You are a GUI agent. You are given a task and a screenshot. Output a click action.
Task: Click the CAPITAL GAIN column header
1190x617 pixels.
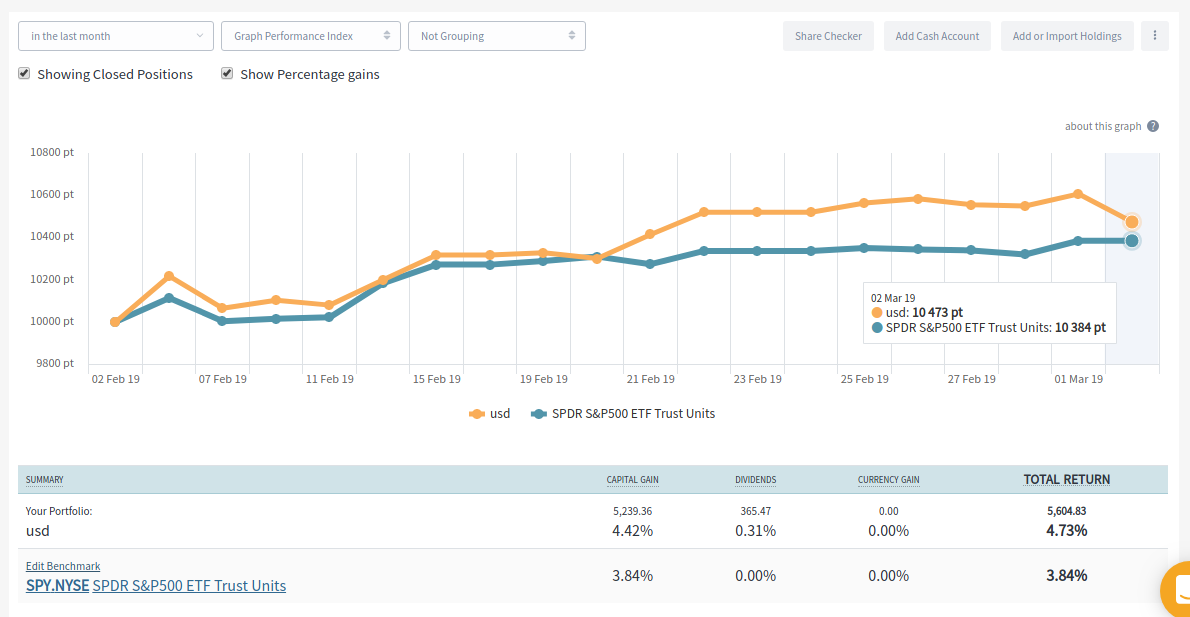632,480
